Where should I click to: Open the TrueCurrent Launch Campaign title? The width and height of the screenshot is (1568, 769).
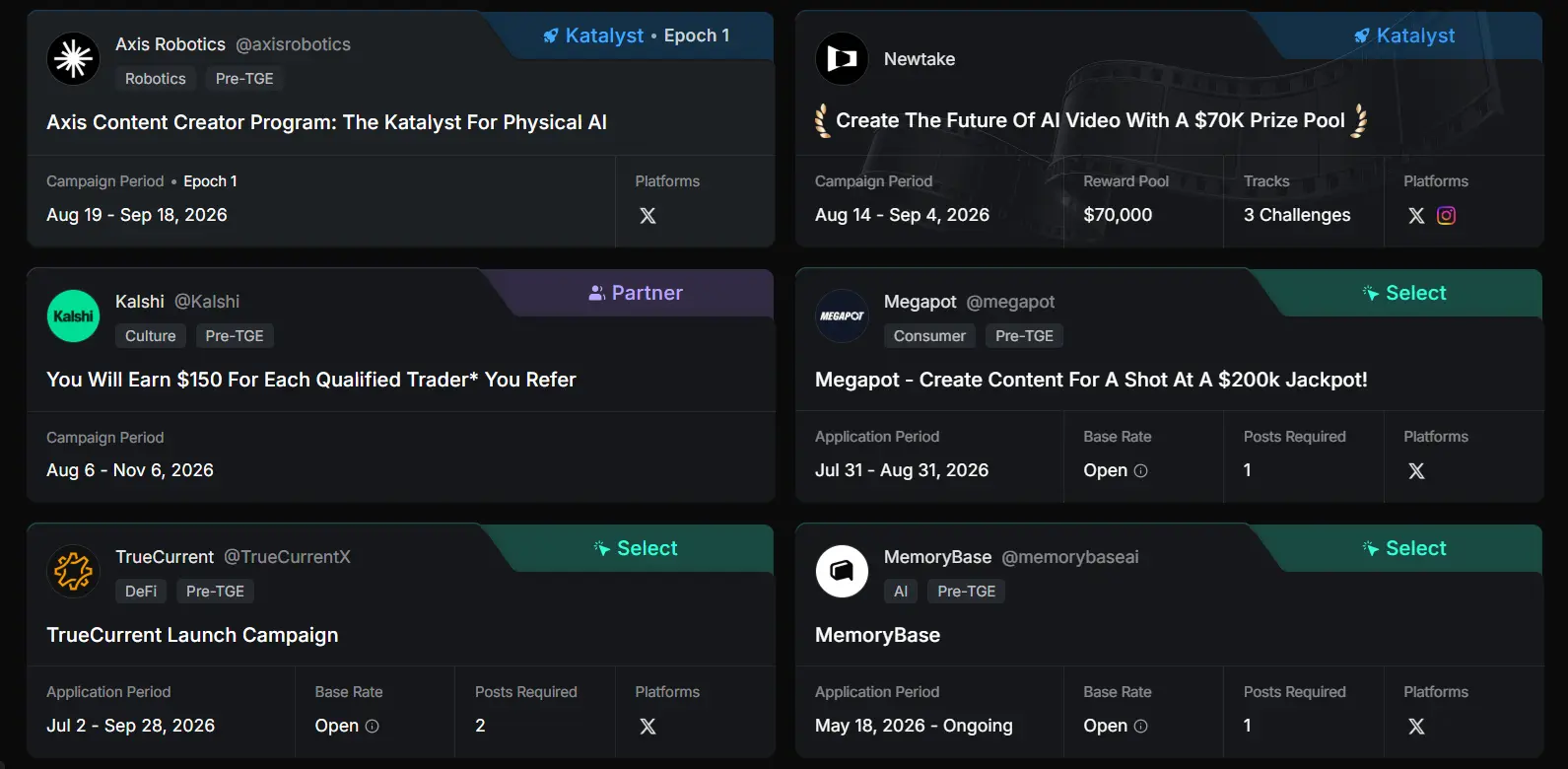point(192,635)
